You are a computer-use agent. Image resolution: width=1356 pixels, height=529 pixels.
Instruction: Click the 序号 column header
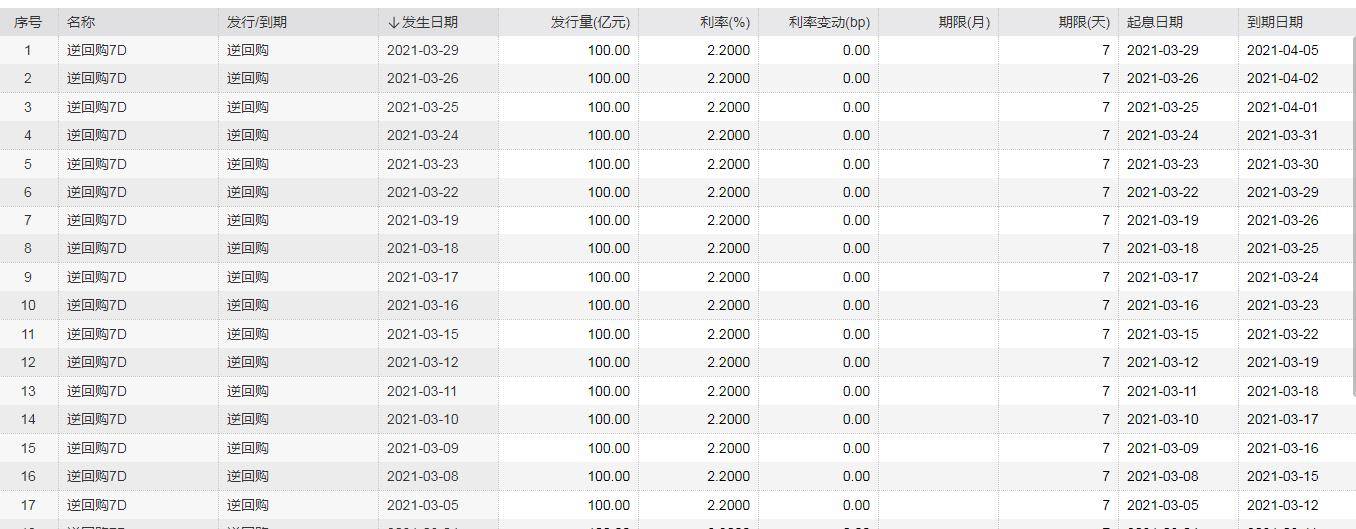pyautogui.click(x=28, y=22)
